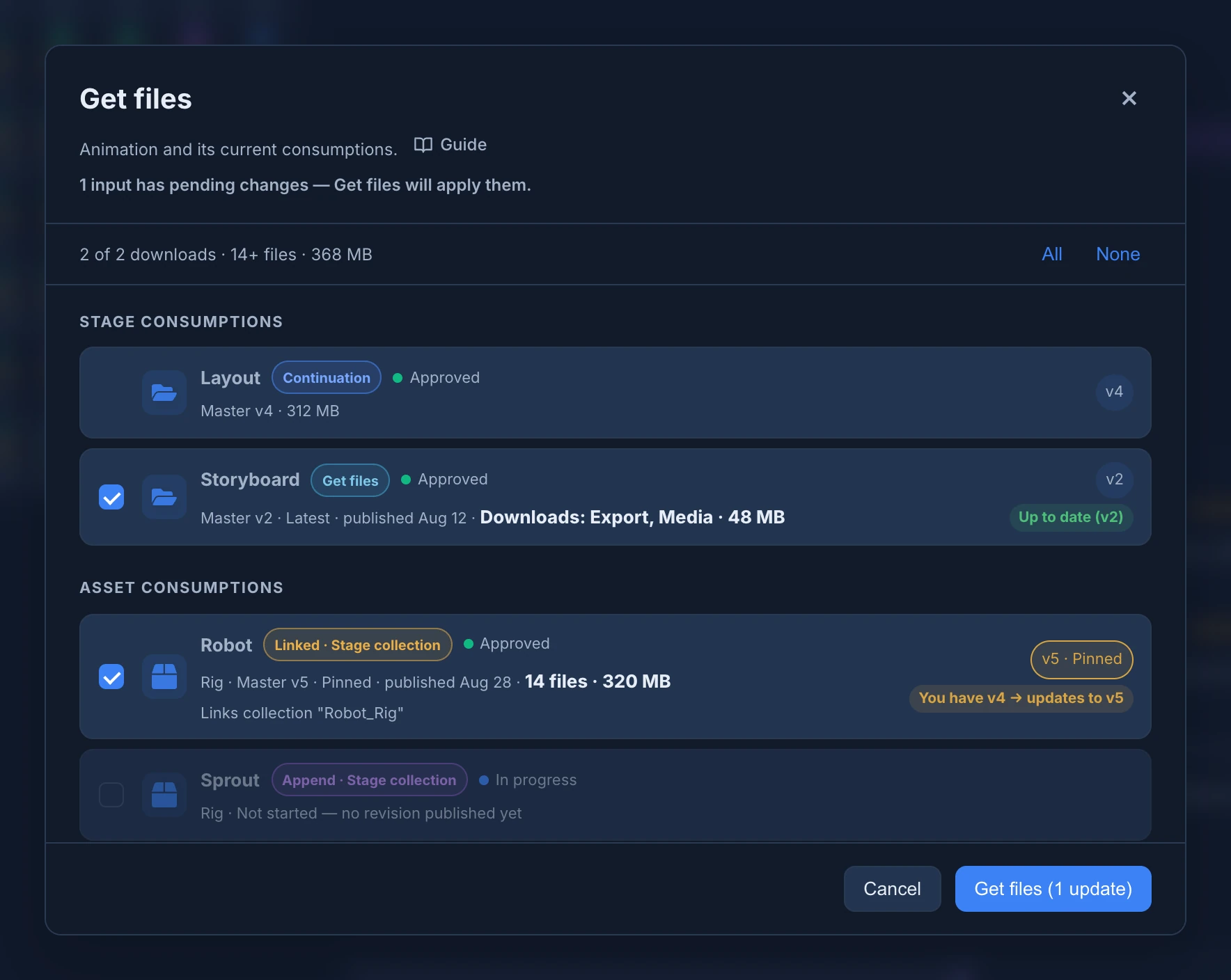The image size is (1231, 980).
Task: Click the ASSET CONSUMPTIONS heading
Action: click(x=181, y=587)
